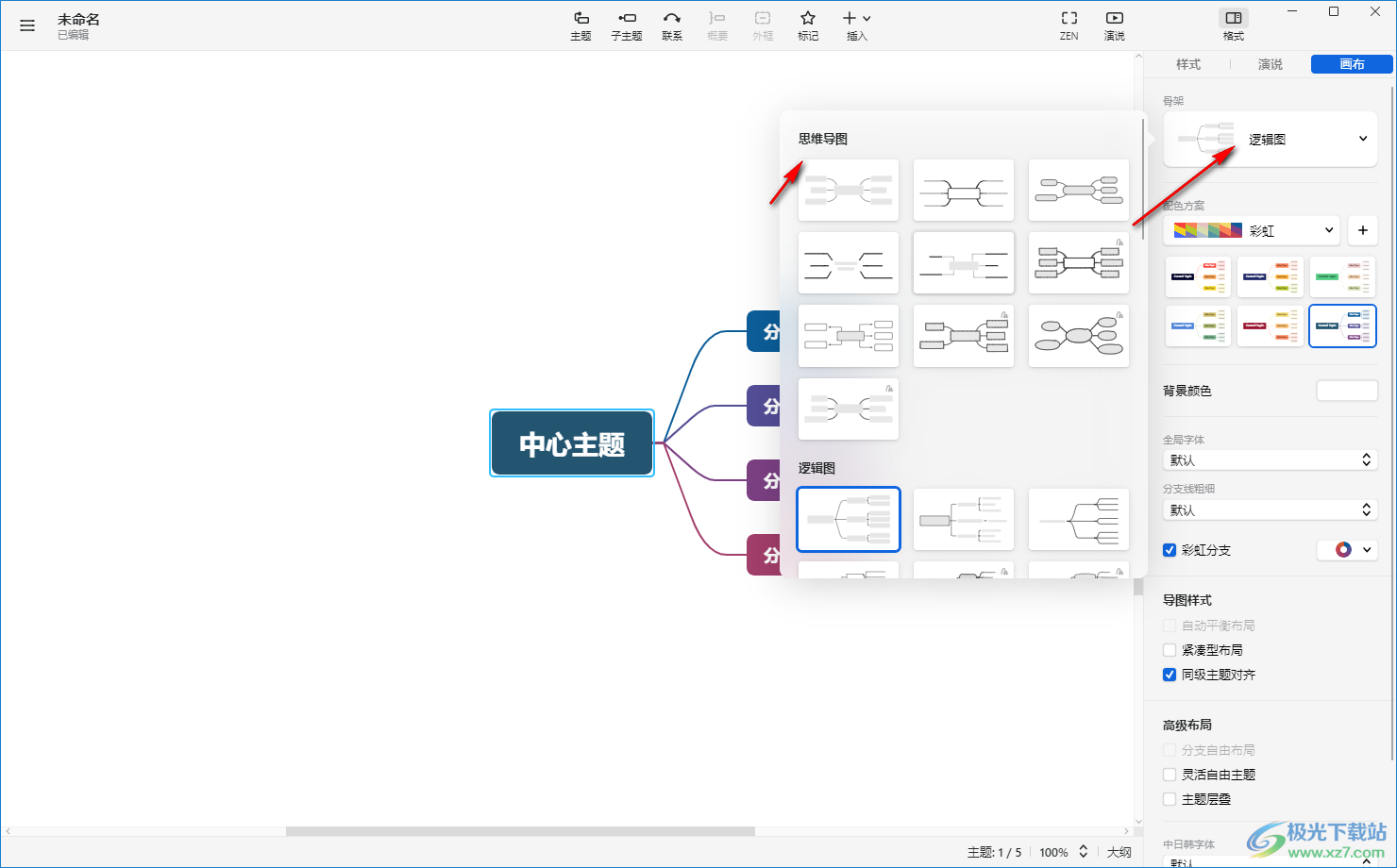Enter ZEN mode
Image resolution: width=1397 pixels, height=868 pixels.
click(x=1069, y=25)
